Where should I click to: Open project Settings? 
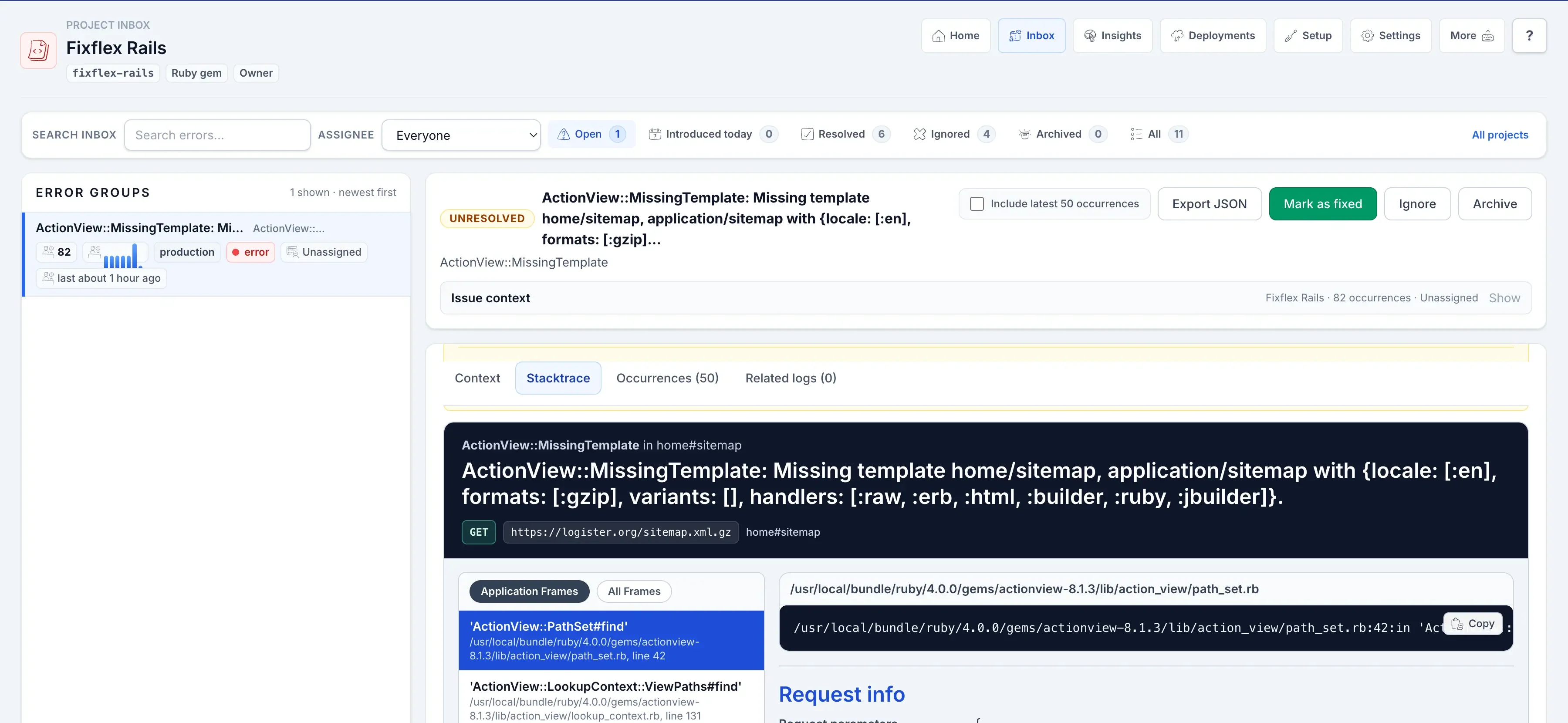1391,35
